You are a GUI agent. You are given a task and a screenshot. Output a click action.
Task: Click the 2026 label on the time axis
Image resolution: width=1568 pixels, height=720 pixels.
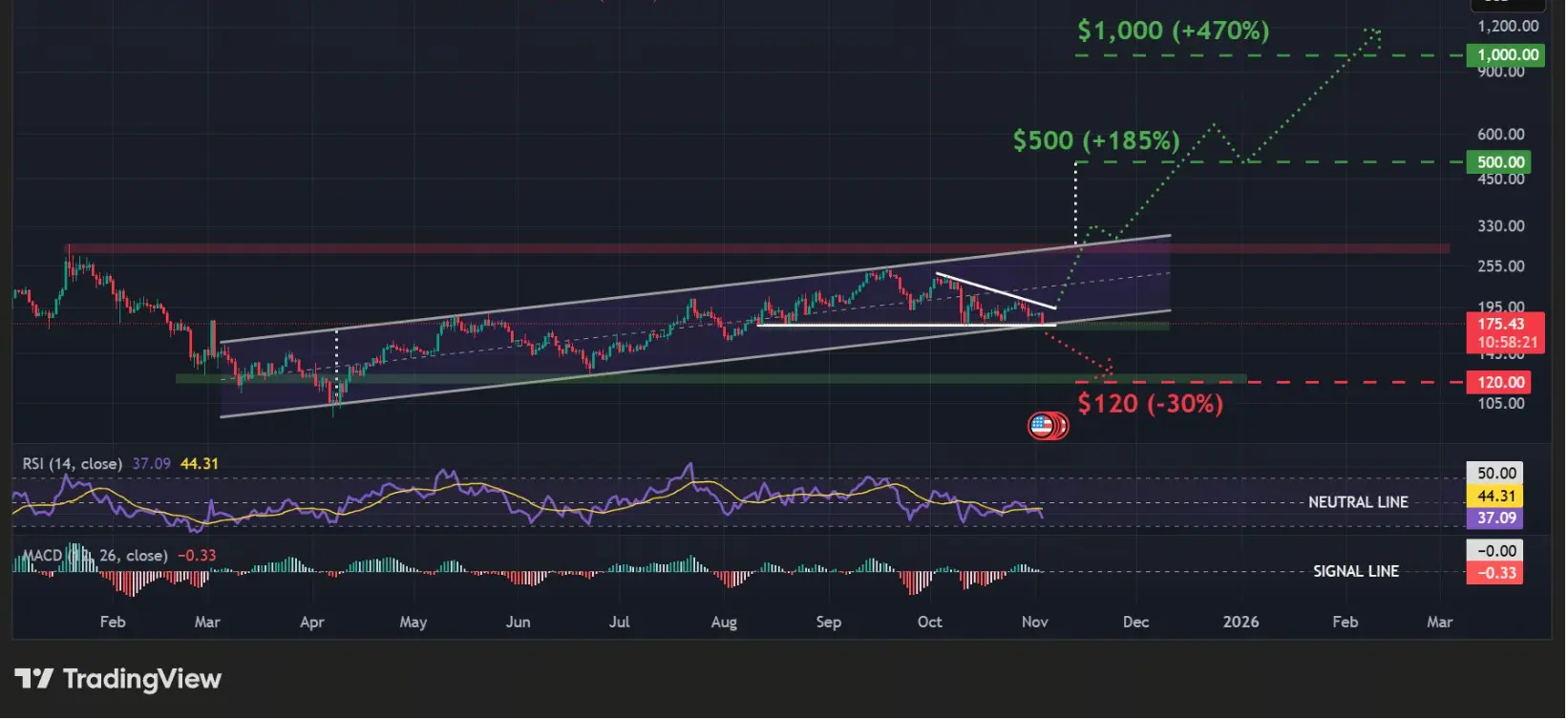[x=1241, y=623]
